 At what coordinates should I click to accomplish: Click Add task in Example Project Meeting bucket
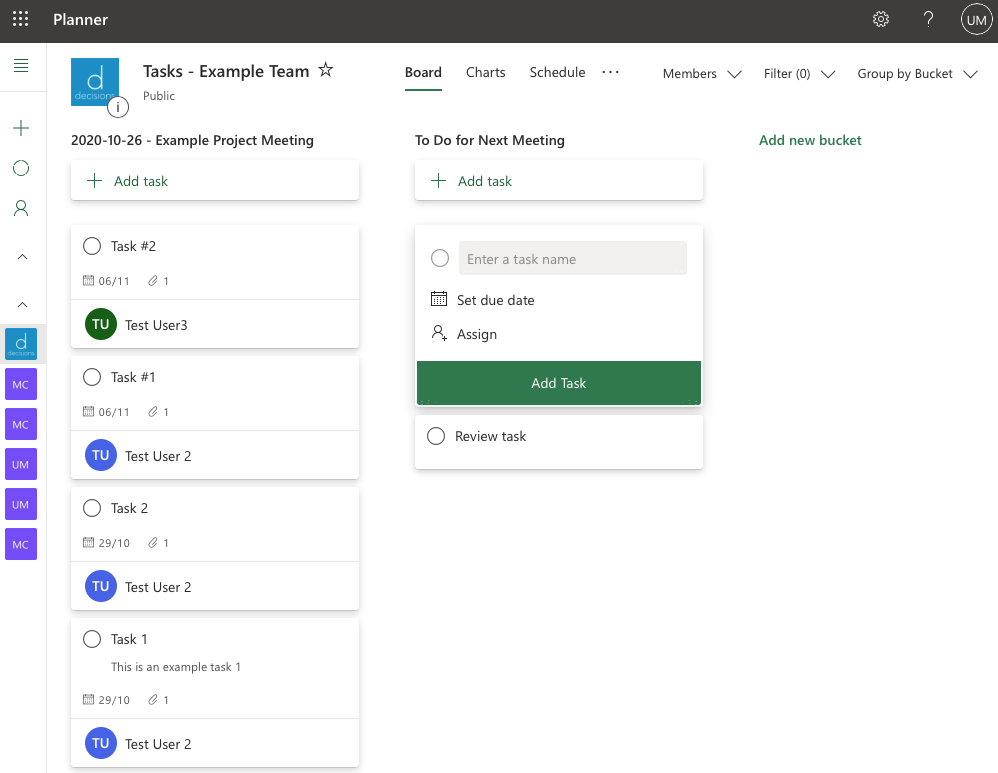[215, 181]
